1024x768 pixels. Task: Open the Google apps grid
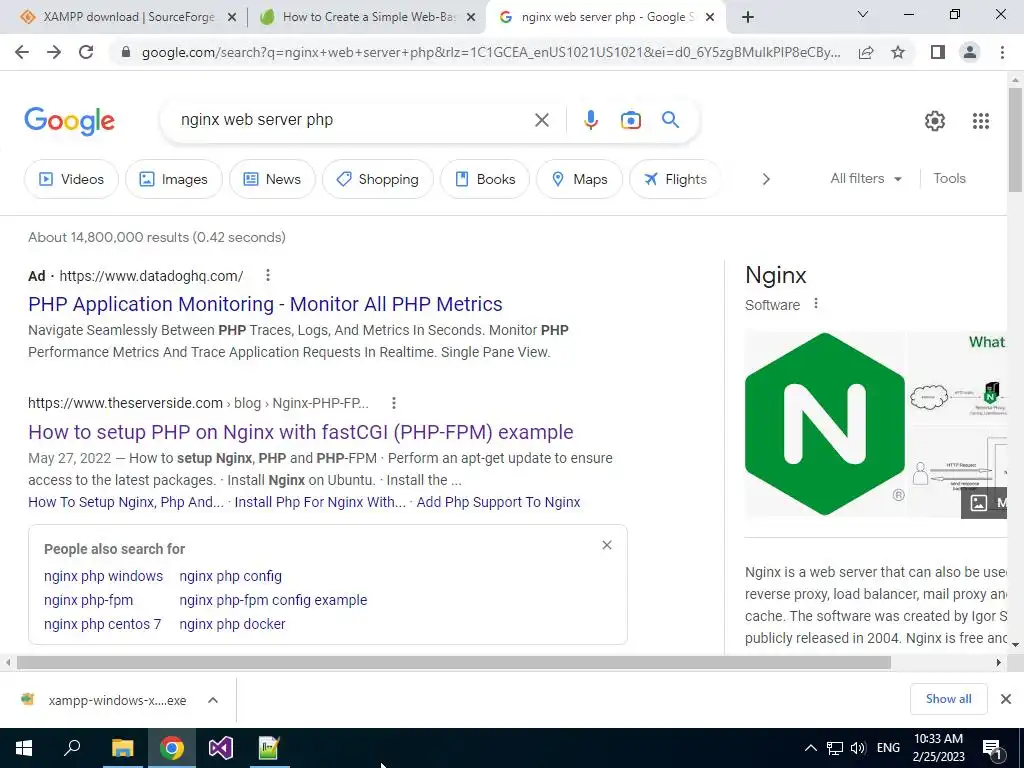980,121
